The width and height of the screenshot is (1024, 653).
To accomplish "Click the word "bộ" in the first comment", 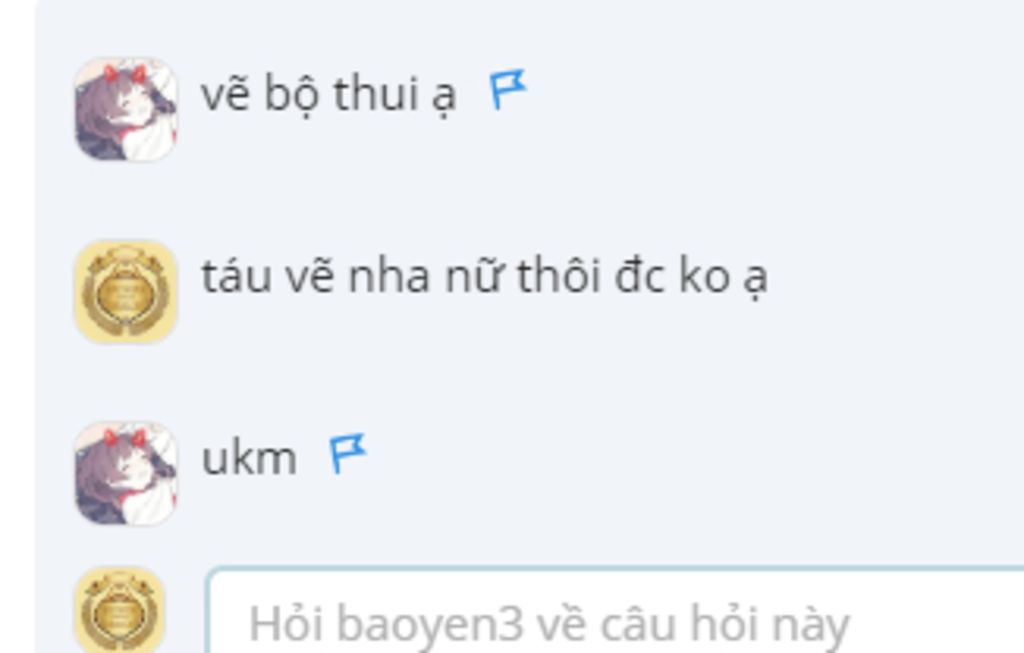I will pos(292,95).
